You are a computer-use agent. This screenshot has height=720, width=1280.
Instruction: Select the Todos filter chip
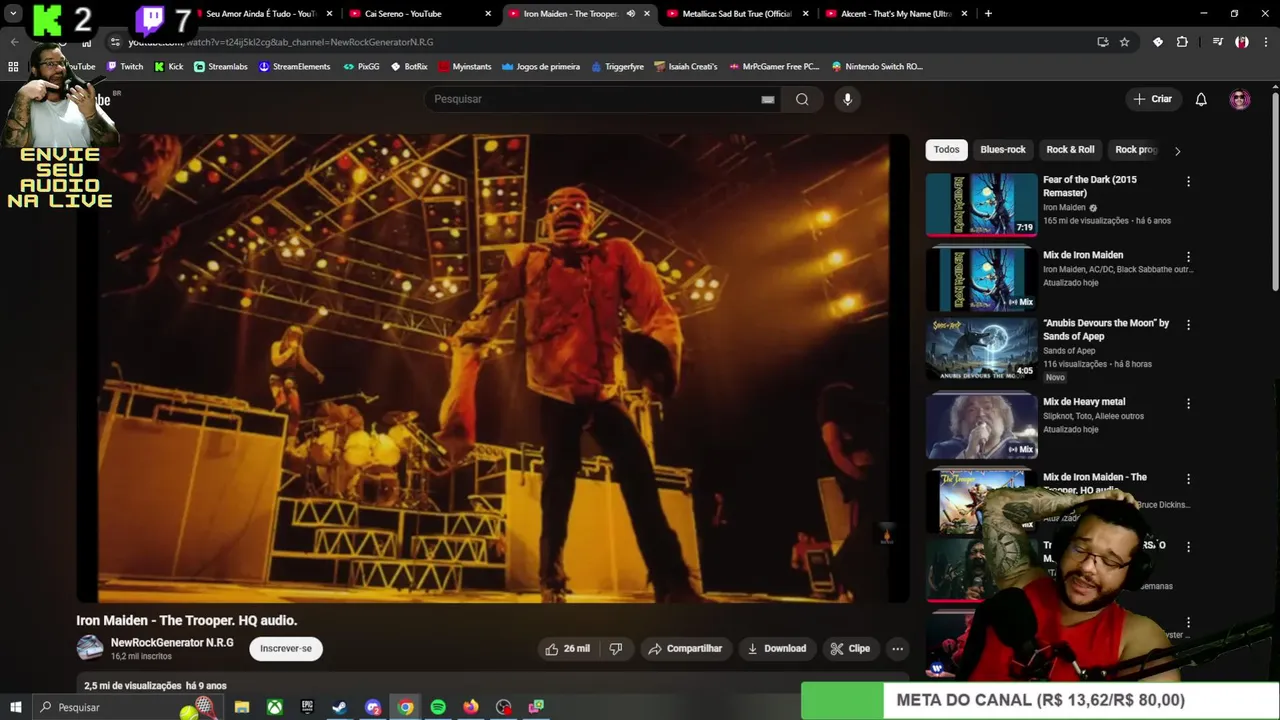[x=946, y=150]
